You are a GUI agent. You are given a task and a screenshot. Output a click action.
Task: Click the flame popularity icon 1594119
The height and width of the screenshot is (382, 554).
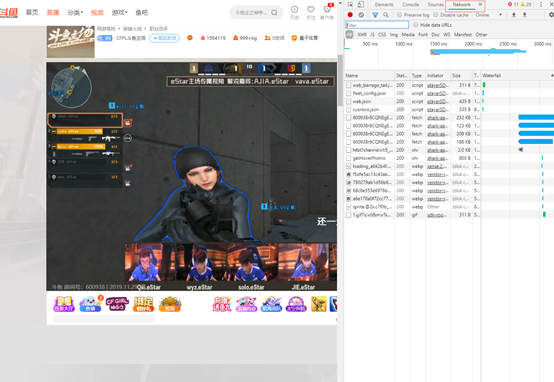pos(203,38)
